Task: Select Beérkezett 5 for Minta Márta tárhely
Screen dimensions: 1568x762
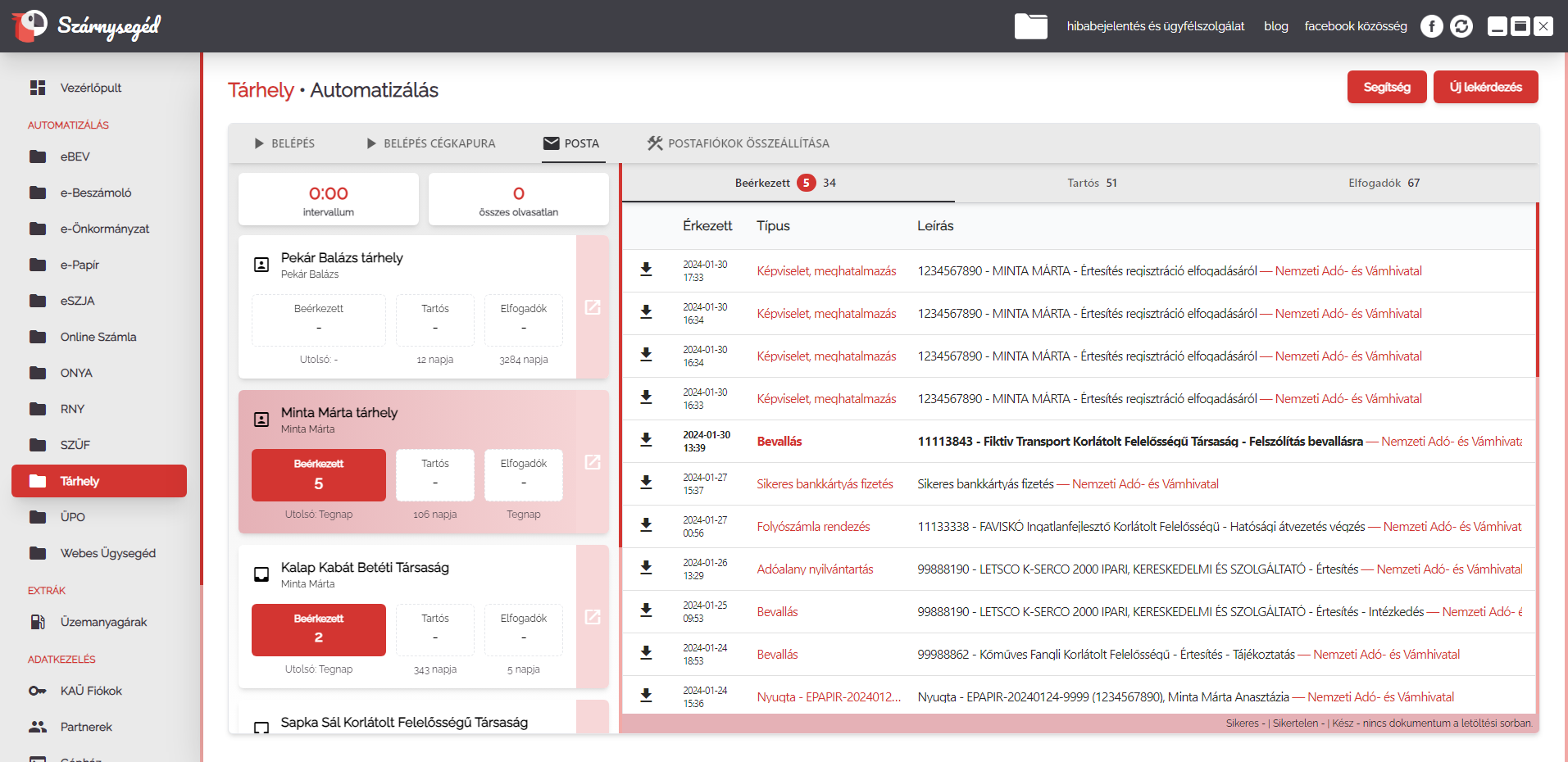Action: click(318, 474)
